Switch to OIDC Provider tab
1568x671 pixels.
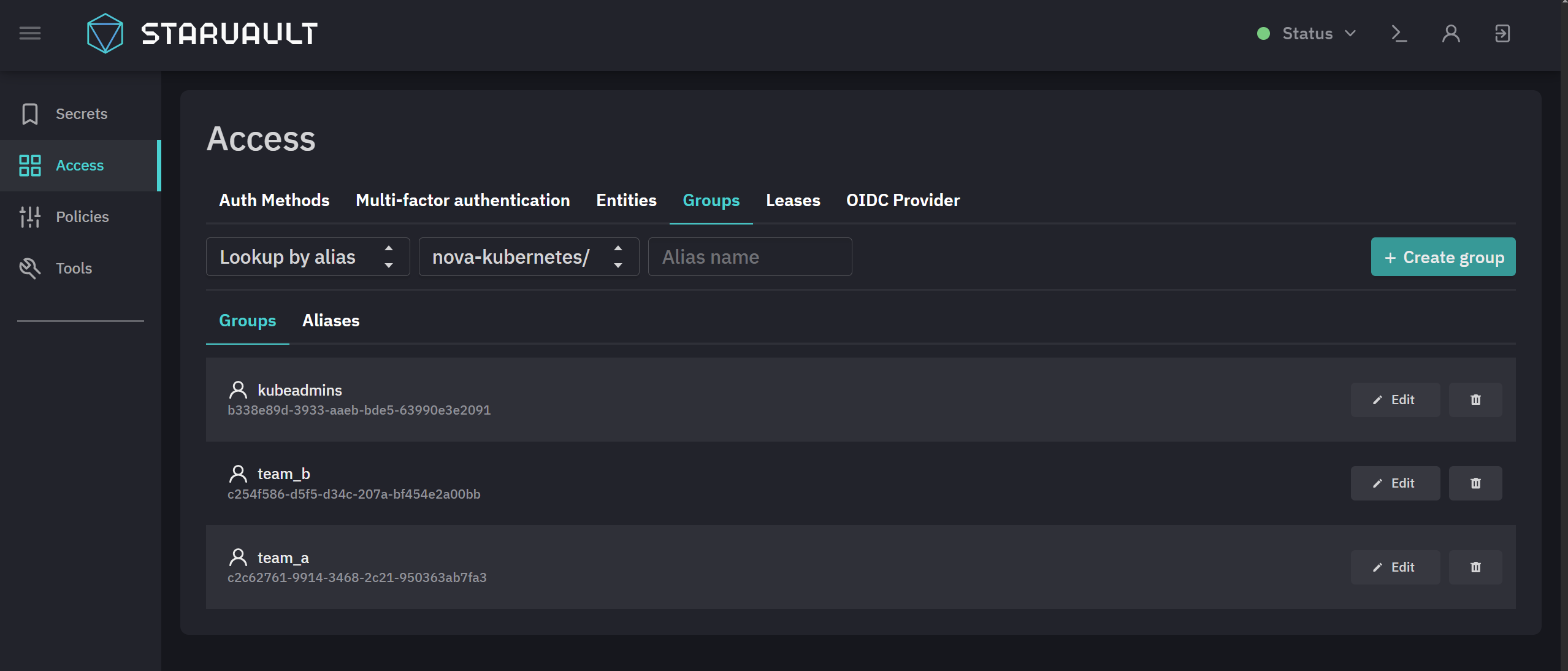click(903, 201)
